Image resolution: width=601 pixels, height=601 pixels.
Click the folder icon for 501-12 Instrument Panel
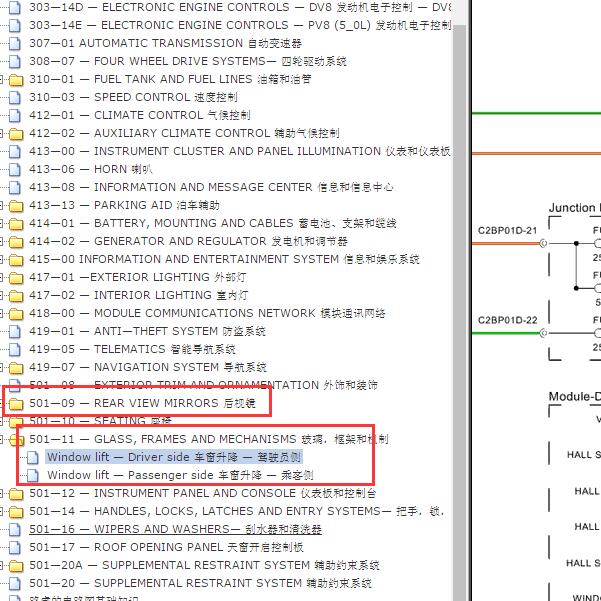[x=16, y=494]
